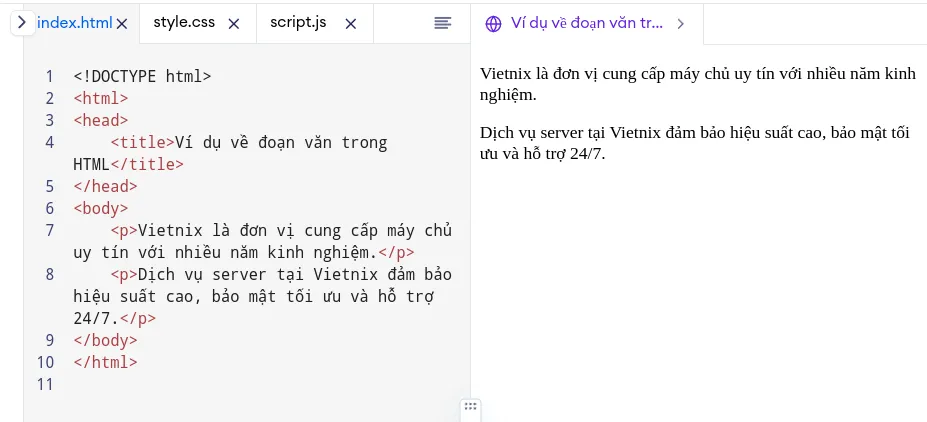Place cursor on the <!DOCTYPE html> line
Viewport: 927px width, 422px height.
pyautogui.click(x=142, y=77)
